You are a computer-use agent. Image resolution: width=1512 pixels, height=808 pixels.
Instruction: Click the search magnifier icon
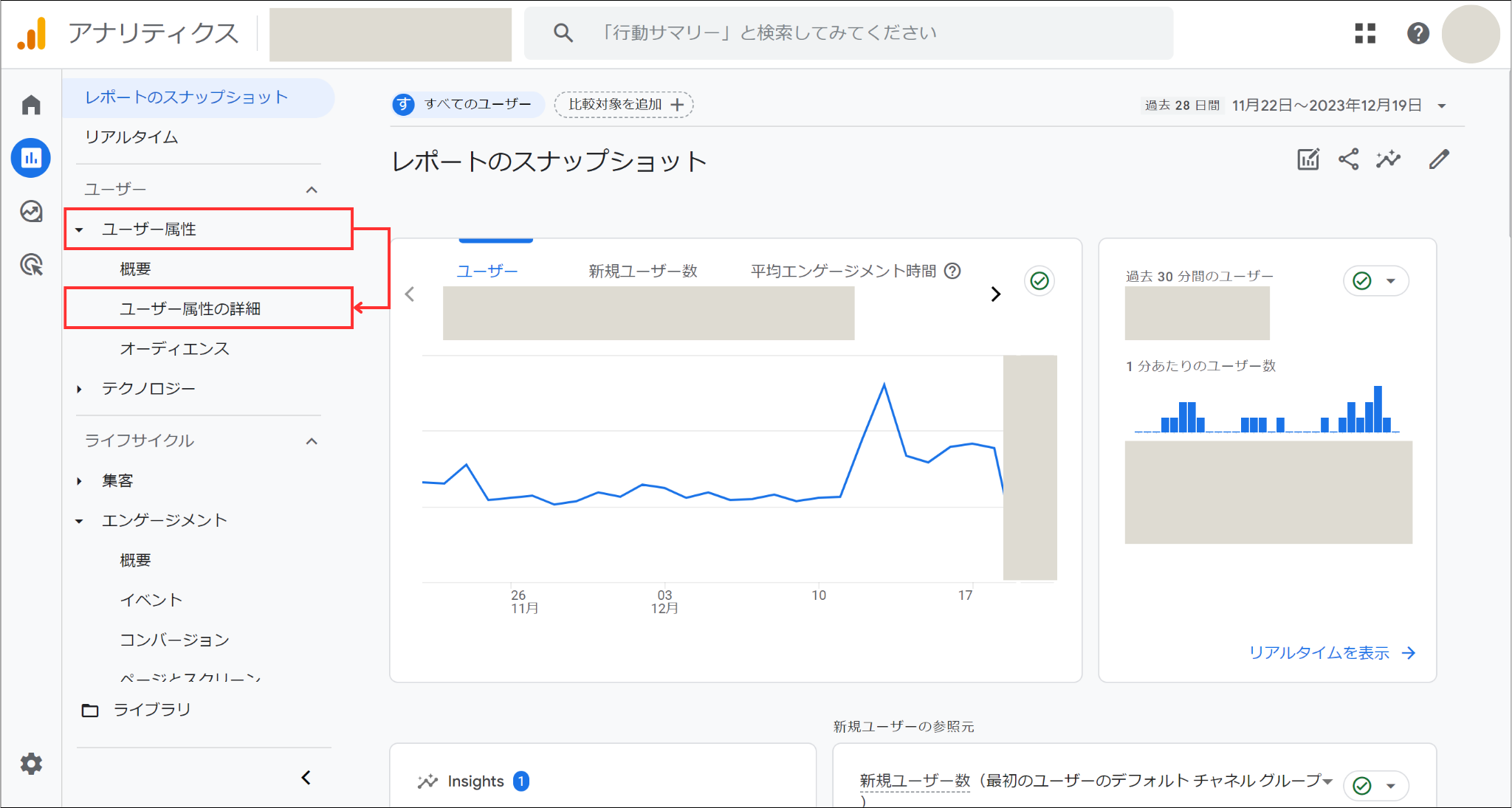(563, 32)
